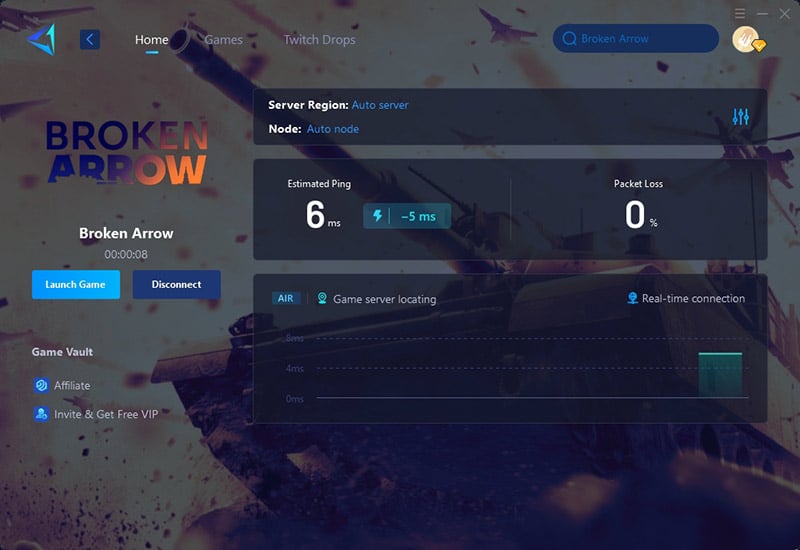Click the Game Vault heading
Image resolution: width=800 pixels, height=550 pixels.
click(x=62, y=352)
